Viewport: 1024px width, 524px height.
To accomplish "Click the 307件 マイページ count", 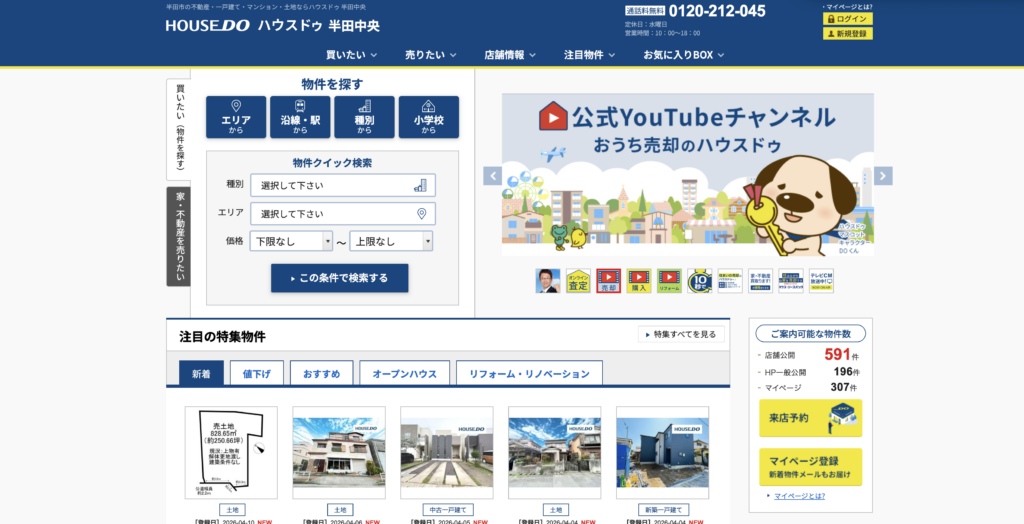I will point(844,387).
